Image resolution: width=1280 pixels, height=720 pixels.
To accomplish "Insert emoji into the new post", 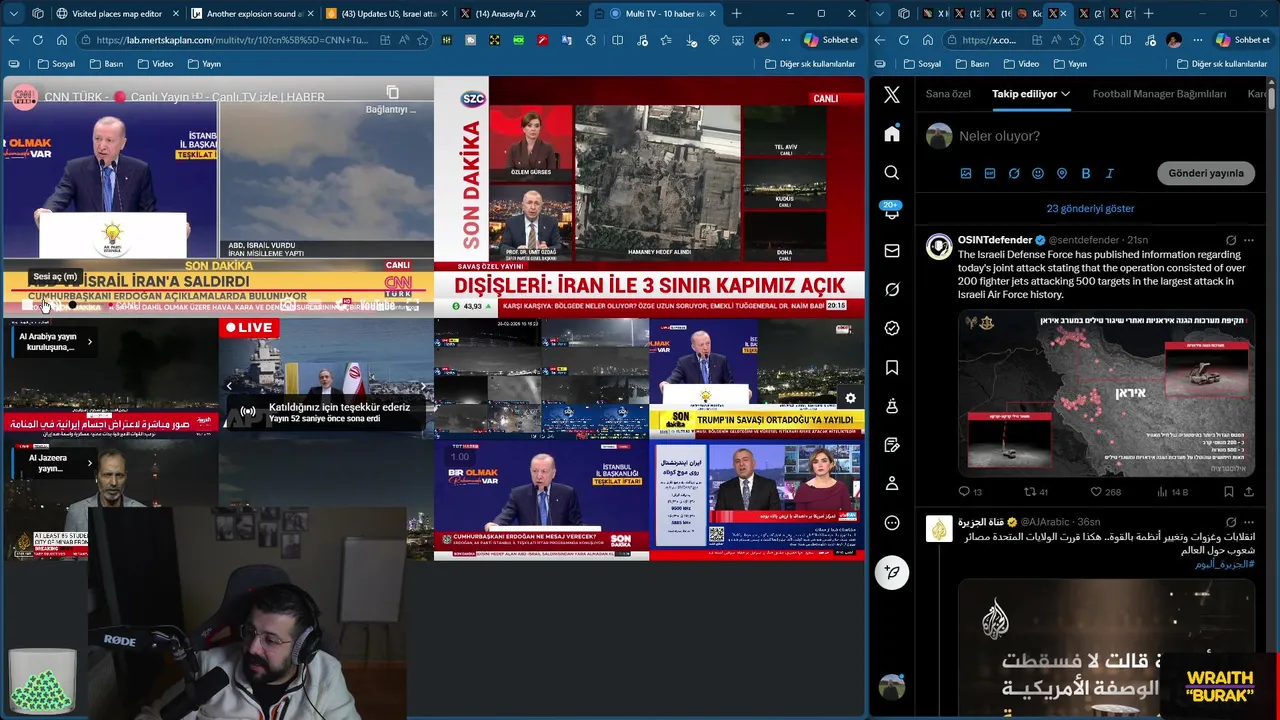I will coord(1038,173).
